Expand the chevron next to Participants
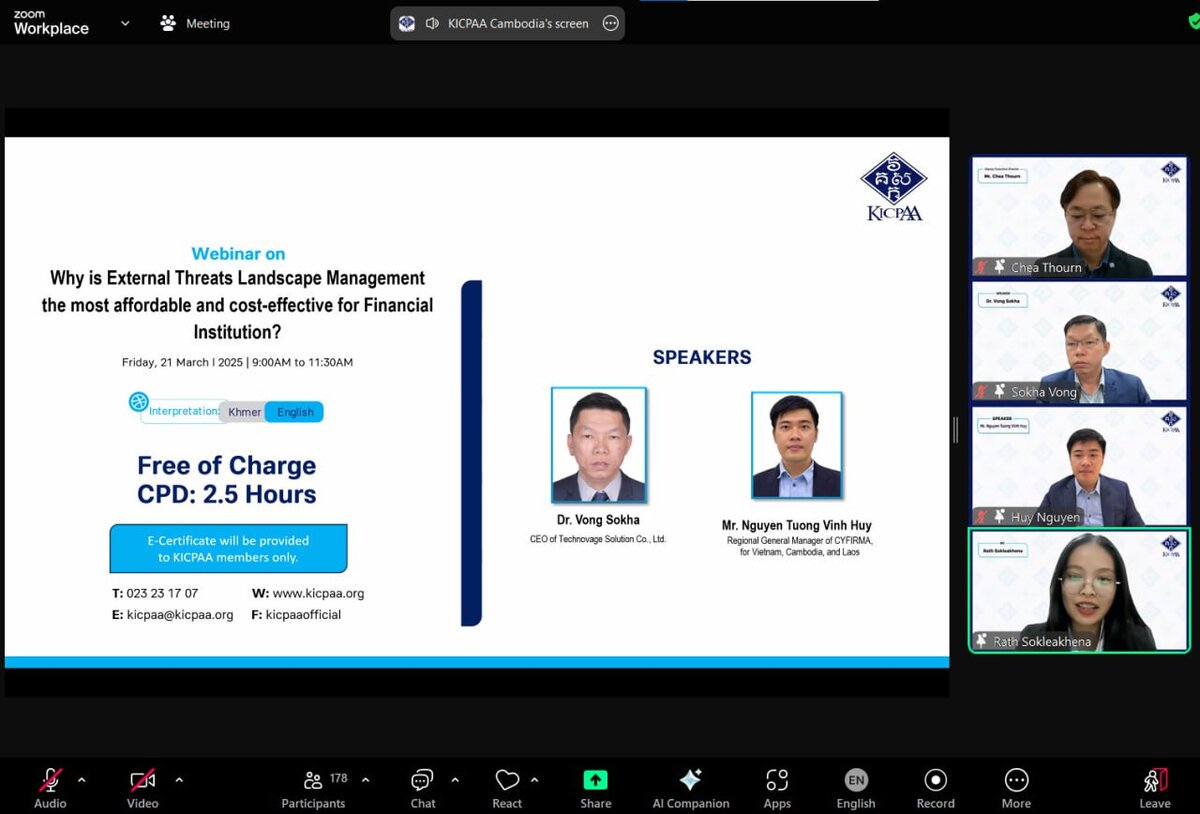Image resolution: width=1200 pixels, height=814 pixels. [365, 780]
